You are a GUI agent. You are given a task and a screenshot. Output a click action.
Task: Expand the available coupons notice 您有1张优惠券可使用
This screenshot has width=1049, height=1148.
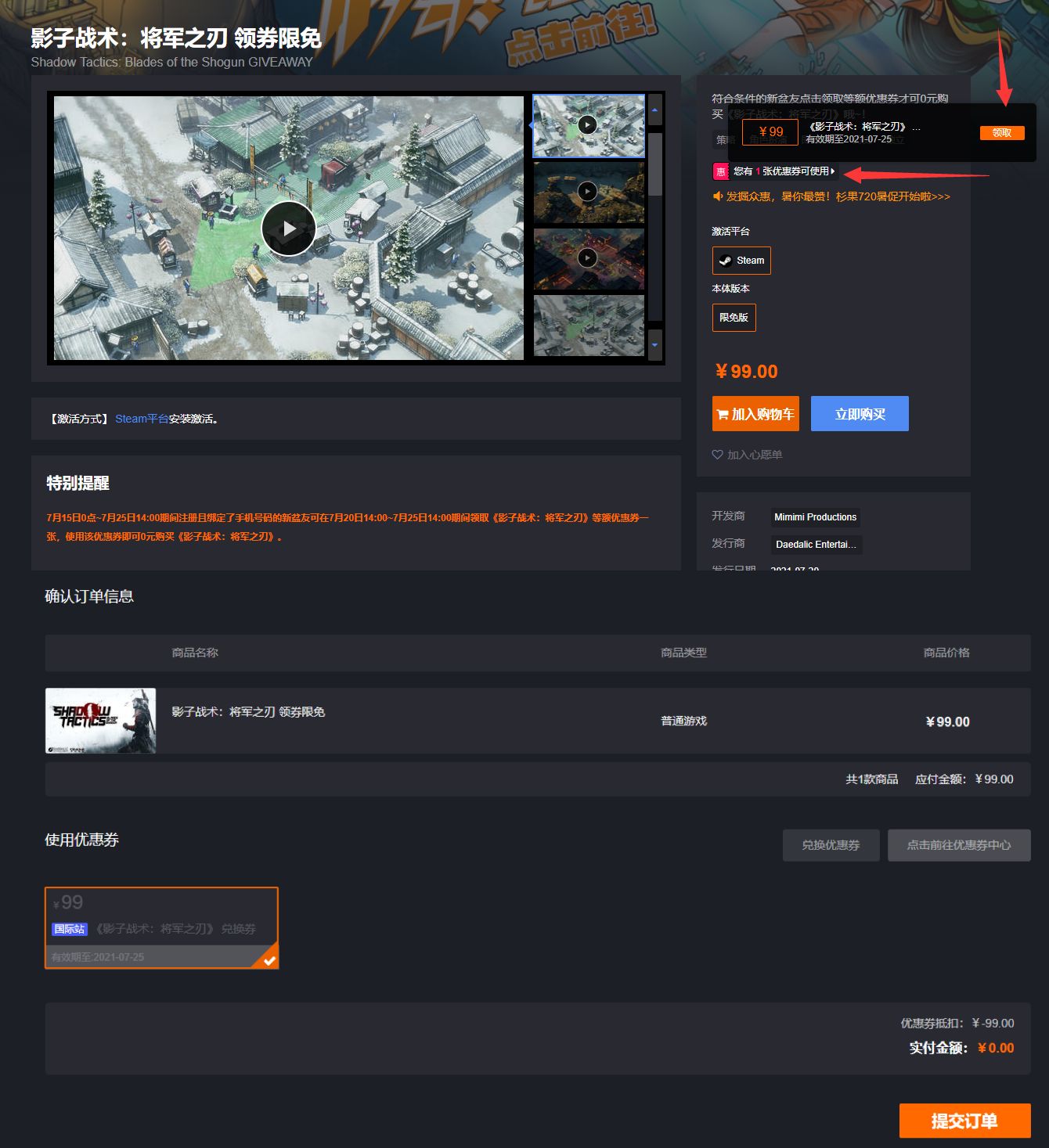783,171
